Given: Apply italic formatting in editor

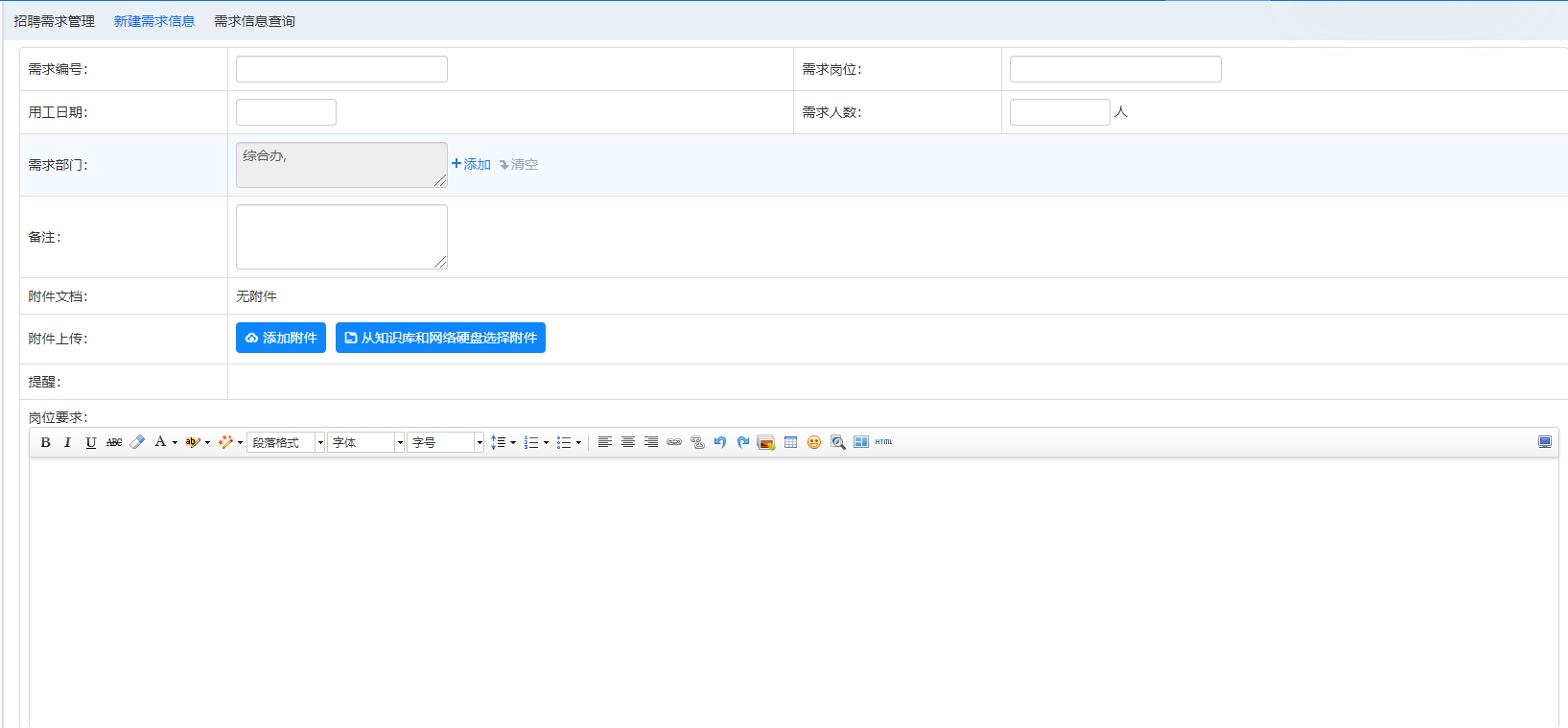Looking at the screenshot, I should [x=67, y=442].
